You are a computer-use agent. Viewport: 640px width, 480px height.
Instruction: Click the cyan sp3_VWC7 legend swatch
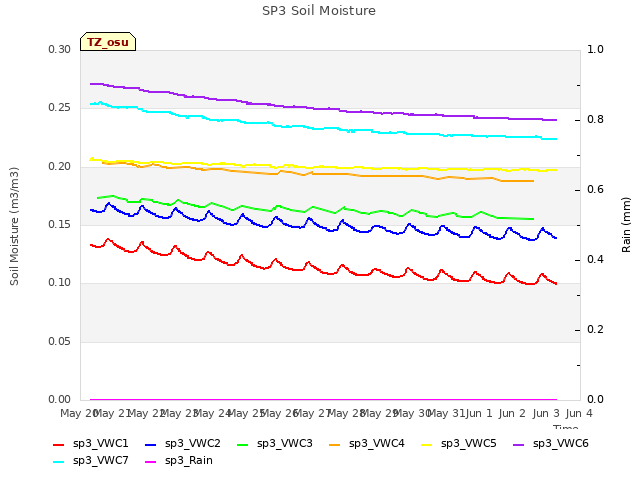(59, 462)
